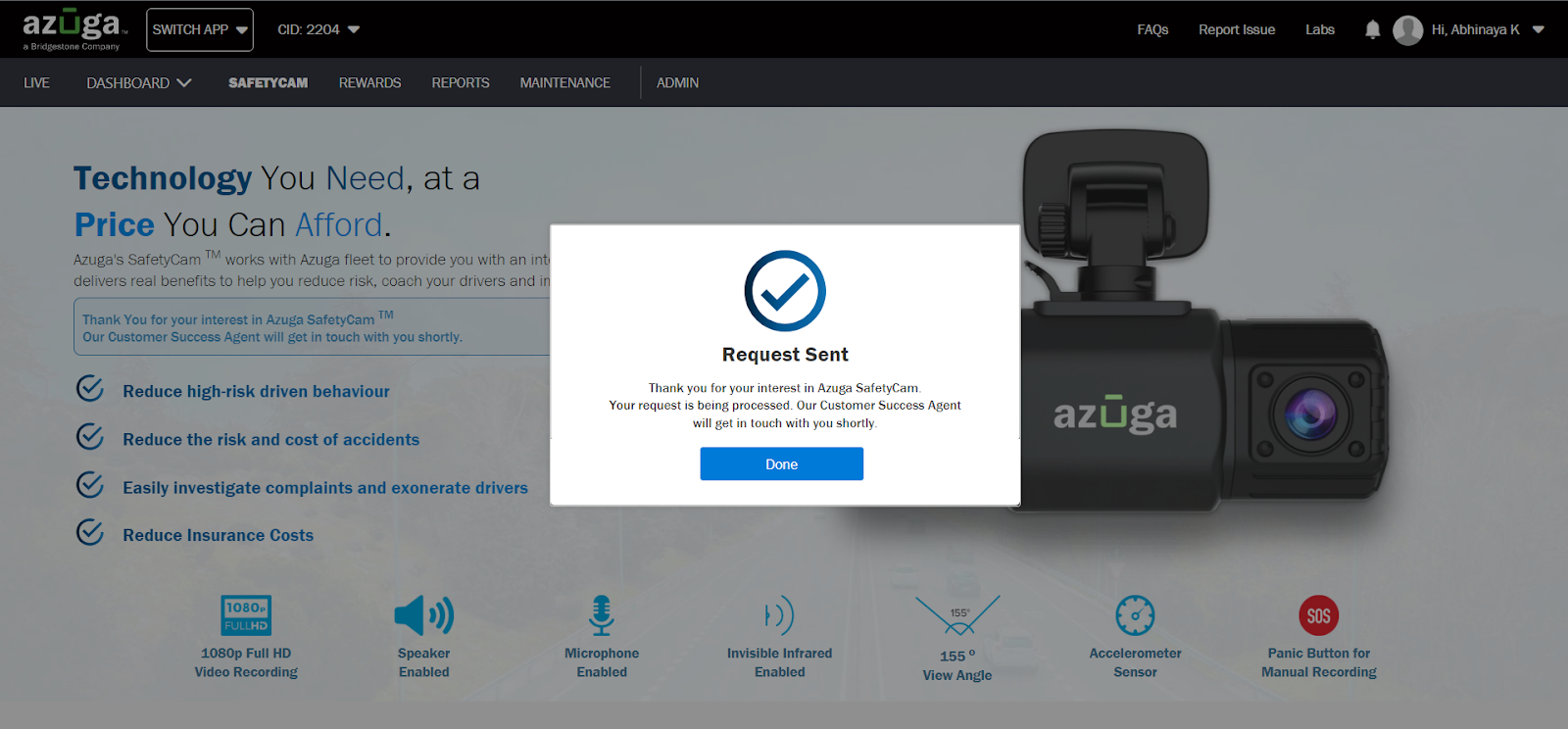Click the 1080p Full HD icon
This screenshot has width=1568, height=729.
click(x=246, y=615)
